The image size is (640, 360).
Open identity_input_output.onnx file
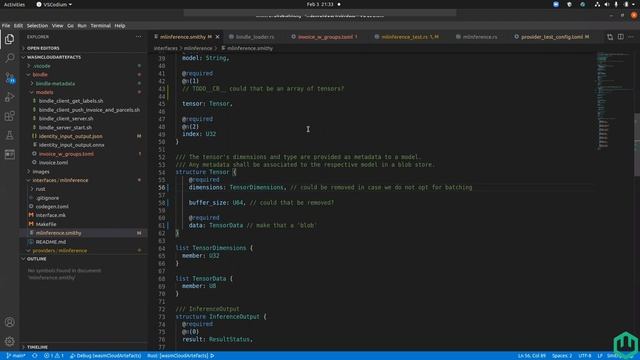[71, 145]
